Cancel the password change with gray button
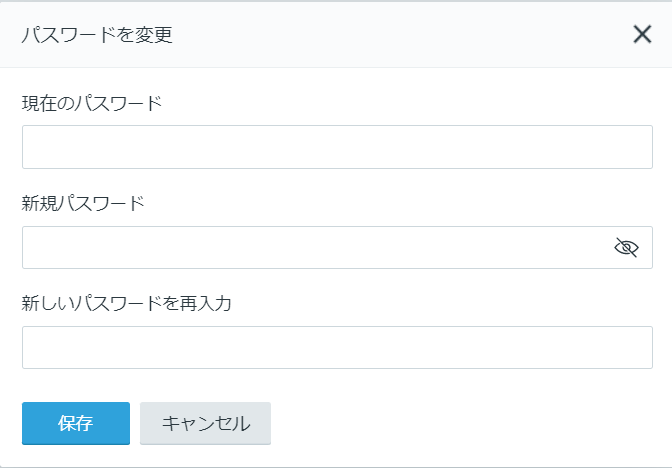 click(205, 423)
